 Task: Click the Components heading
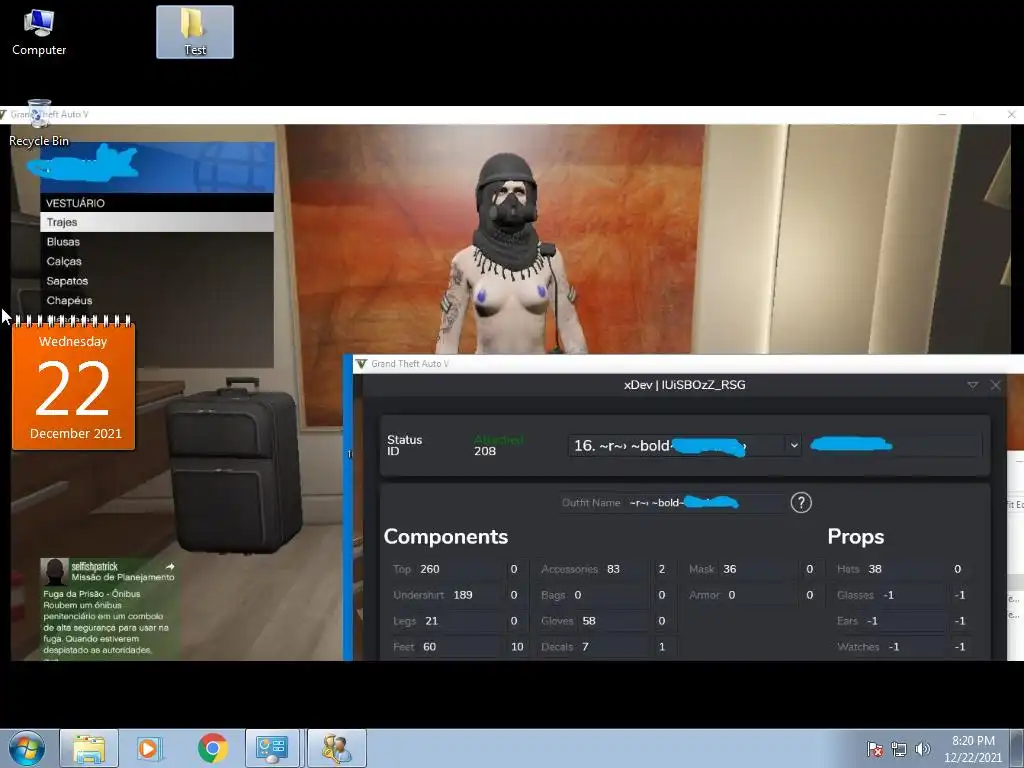click(445, 537)
